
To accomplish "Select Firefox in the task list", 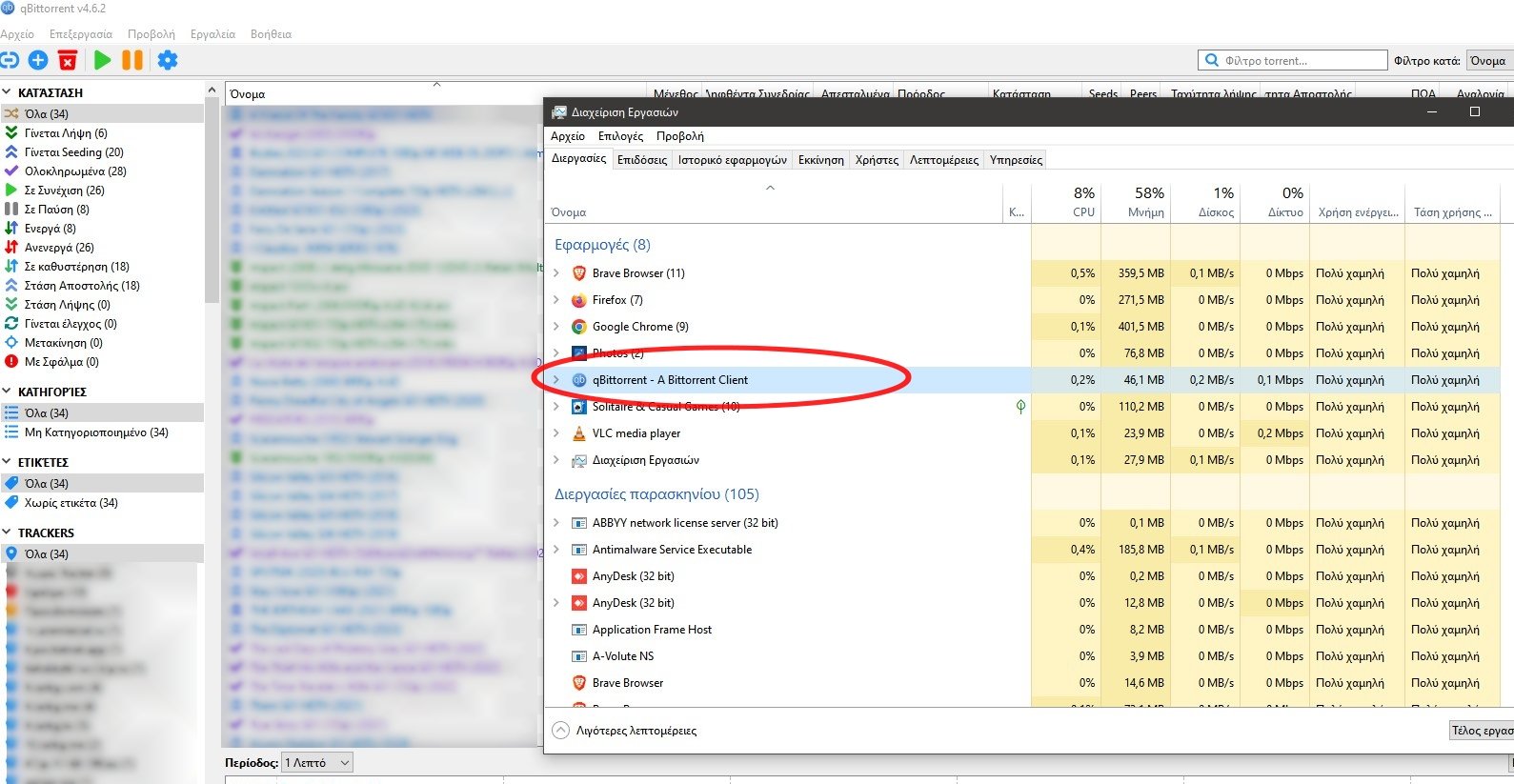I will coord(617,300).
